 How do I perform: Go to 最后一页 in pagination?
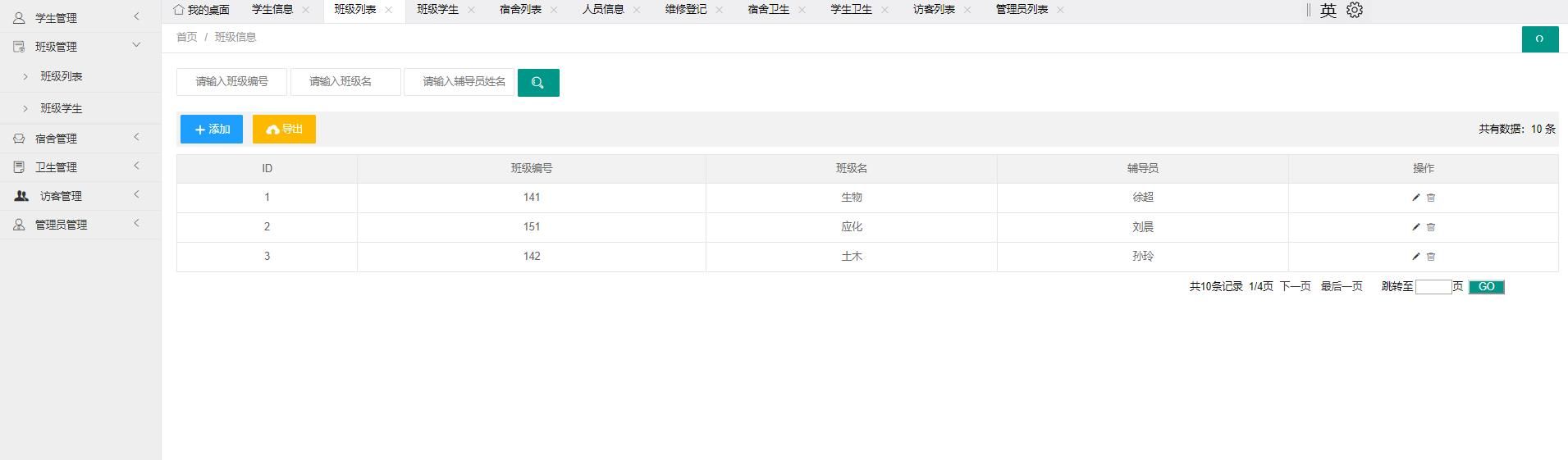(1342, 287)
